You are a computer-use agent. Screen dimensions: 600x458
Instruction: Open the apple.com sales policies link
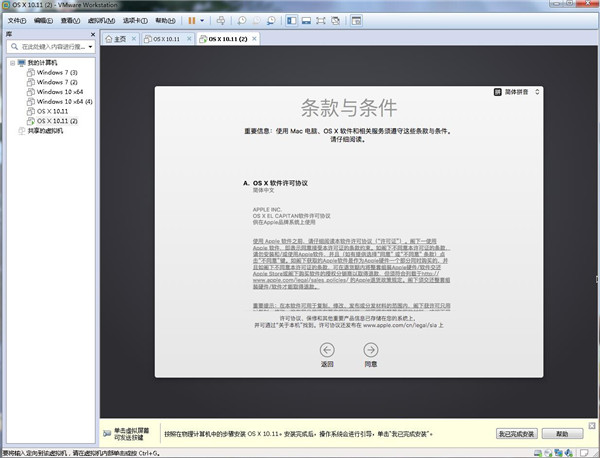click(x=300, y=280)
